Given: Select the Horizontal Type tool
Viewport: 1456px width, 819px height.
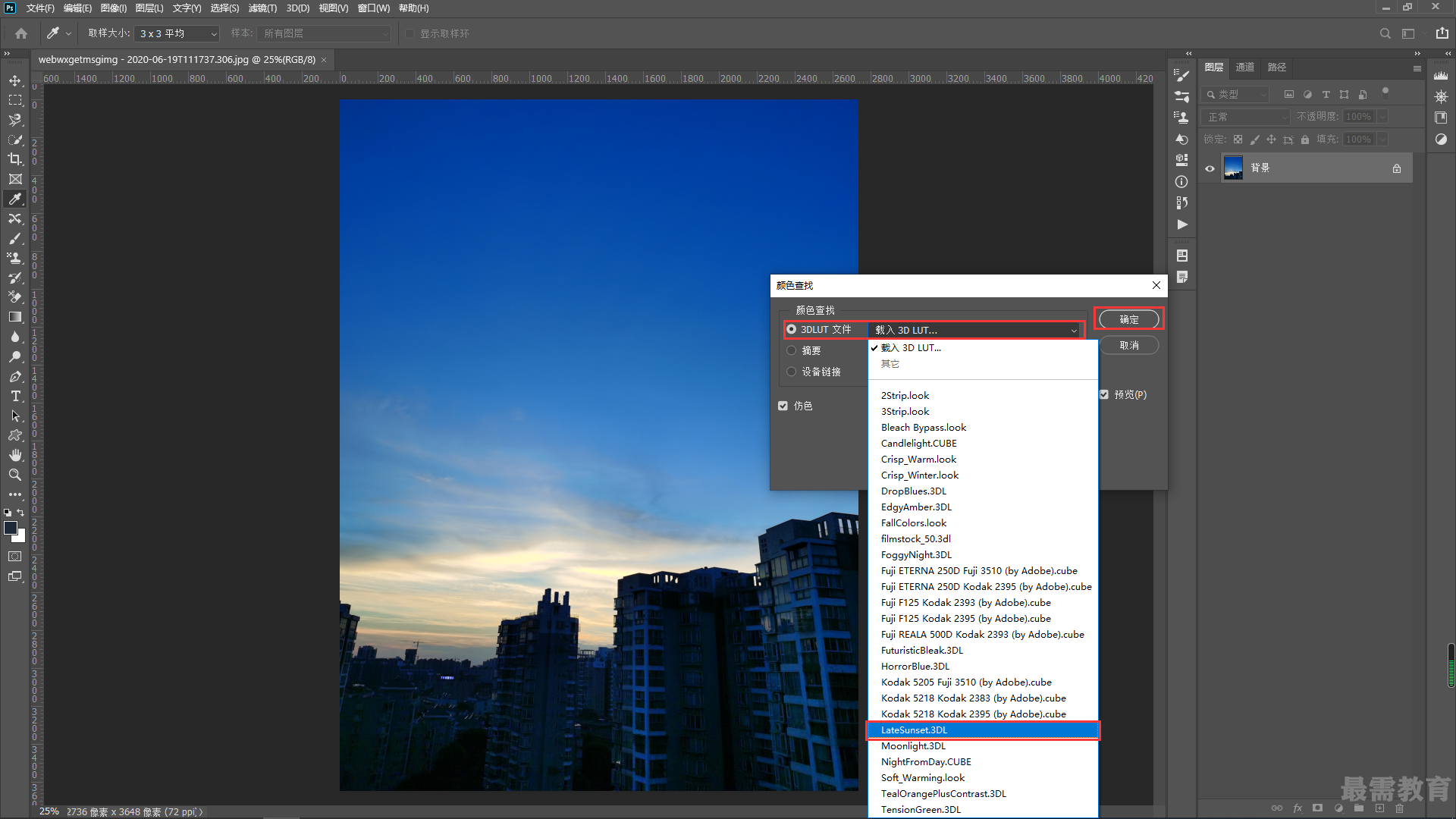Looking at the screenshot, I should (x=15, y=396).
